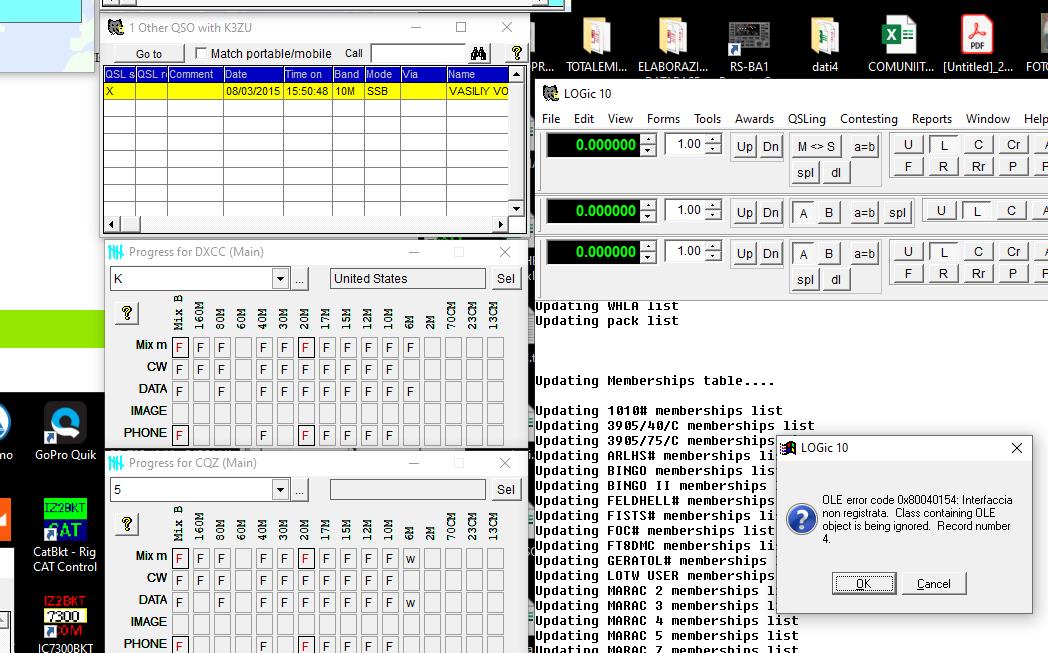1048x653 pixels.
Task: Increase the third rig row frequency spinner
Action: (x=648, y=247)
